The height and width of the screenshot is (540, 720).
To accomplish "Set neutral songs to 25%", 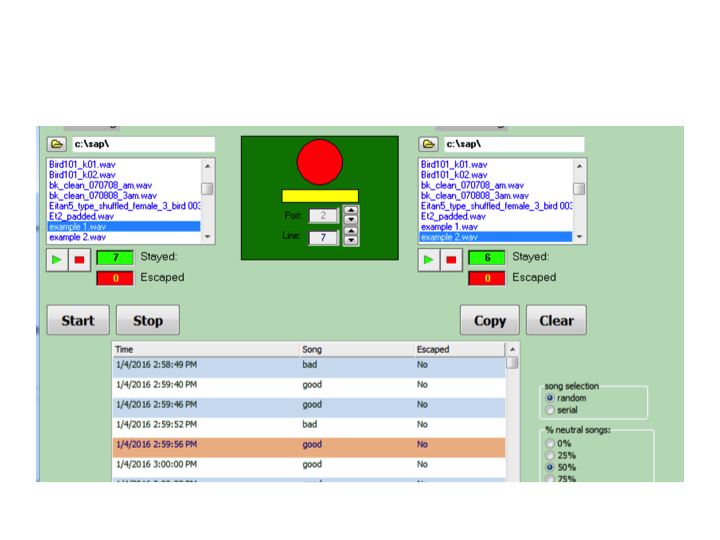I will click(550, 455).
